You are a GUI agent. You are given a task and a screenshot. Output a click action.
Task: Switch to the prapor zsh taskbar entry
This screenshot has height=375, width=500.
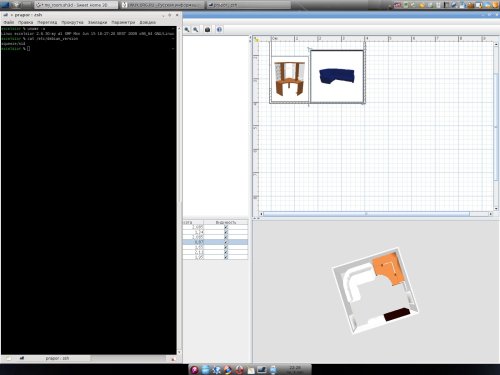pos(248,5)
